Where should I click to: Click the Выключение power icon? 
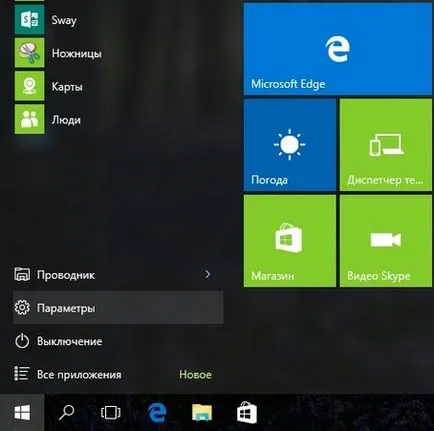(x=22, y=341)
